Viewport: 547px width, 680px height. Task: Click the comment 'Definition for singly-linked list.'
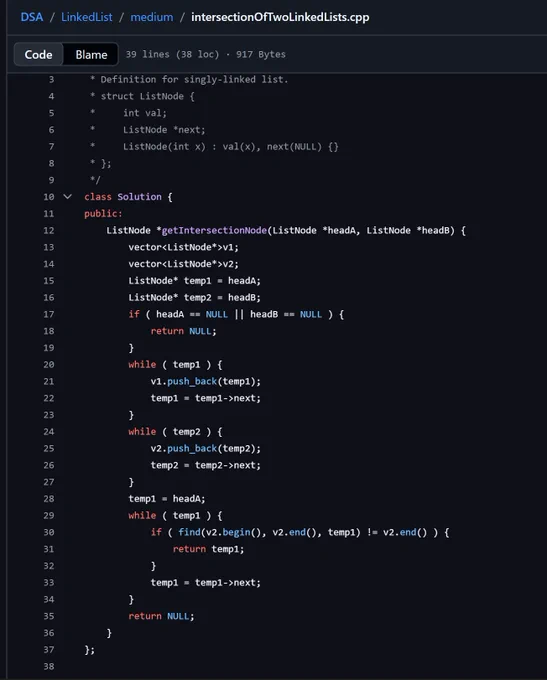(194, 80)
